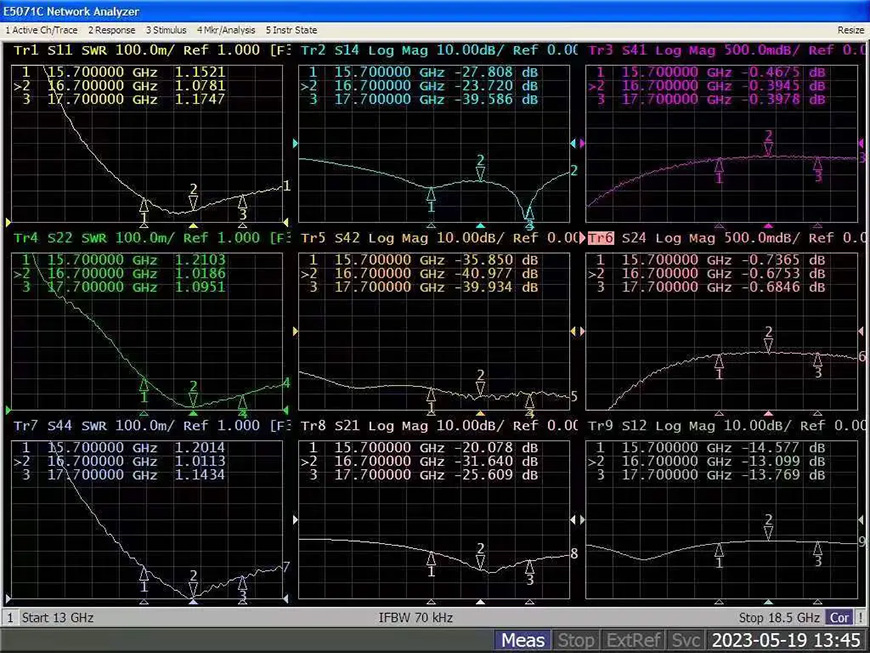Select trace label Tr5 S42 Log Mag
870x653 pixels.
[x=365, y=238]
